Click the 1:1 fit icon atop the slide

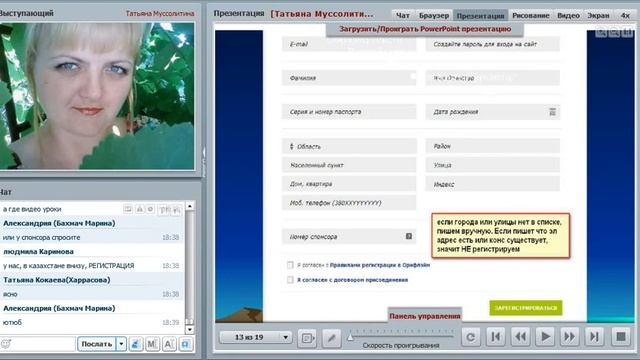627,32
